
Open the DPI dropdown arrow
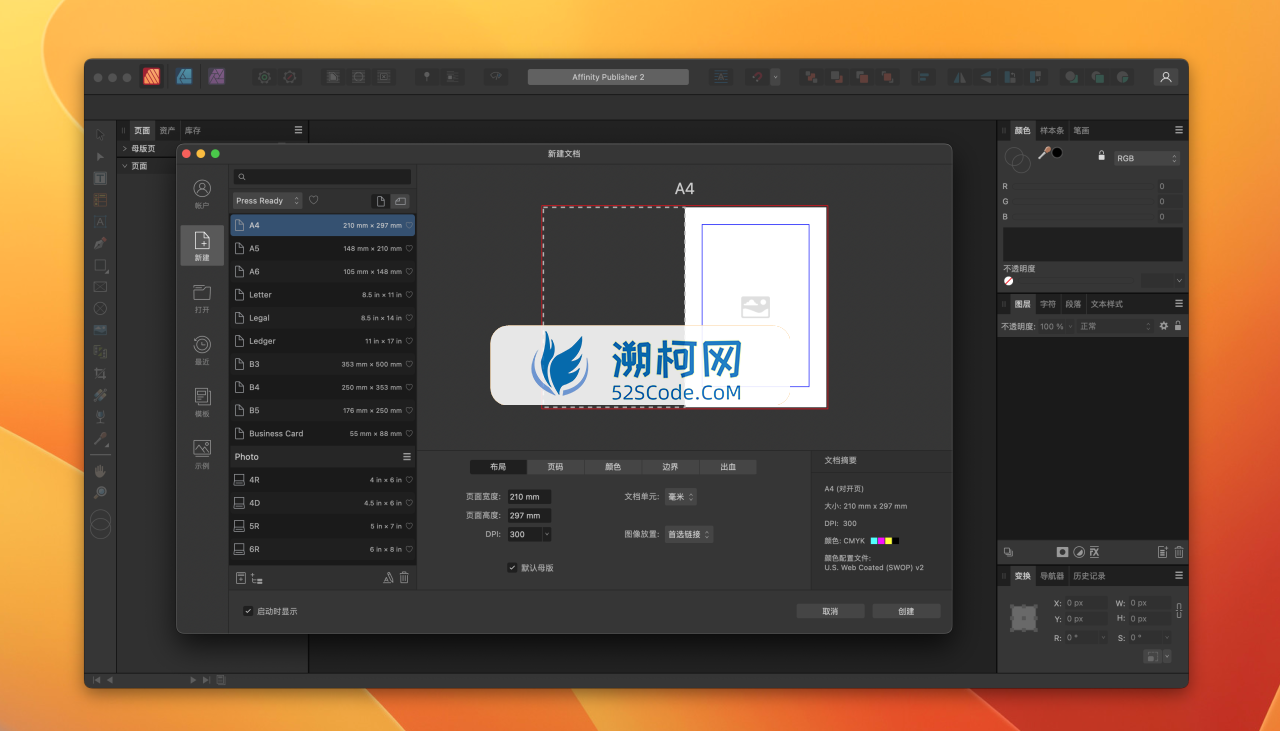pyautogui.click(x=546, y=534)
